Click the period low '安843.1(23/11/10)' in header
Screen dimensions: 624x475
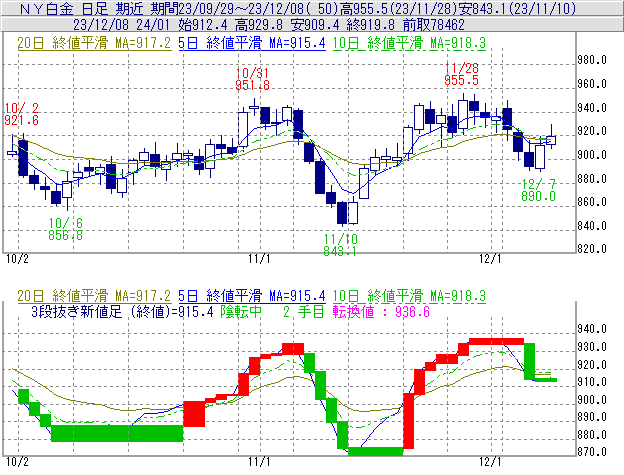[x=517, y=8]
